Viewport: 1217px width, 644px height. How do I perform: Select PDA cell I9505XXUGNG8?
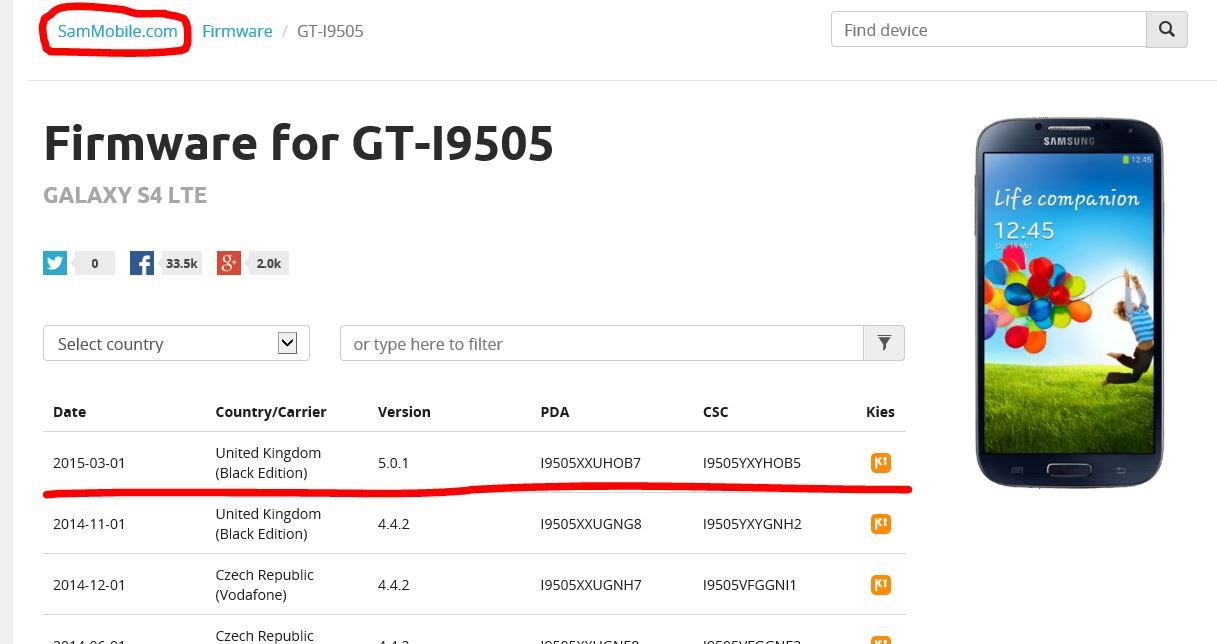pyautogui.click(x=591, y=524)
